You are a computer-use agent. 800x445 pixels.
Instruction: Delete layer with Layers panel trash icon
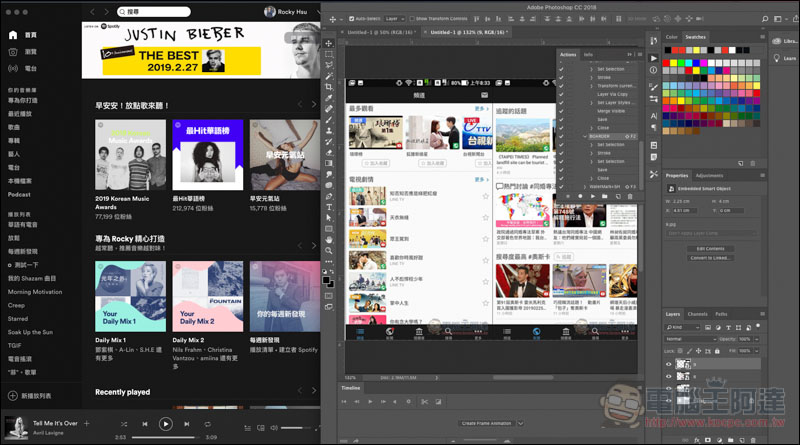[x=753, y=440]
